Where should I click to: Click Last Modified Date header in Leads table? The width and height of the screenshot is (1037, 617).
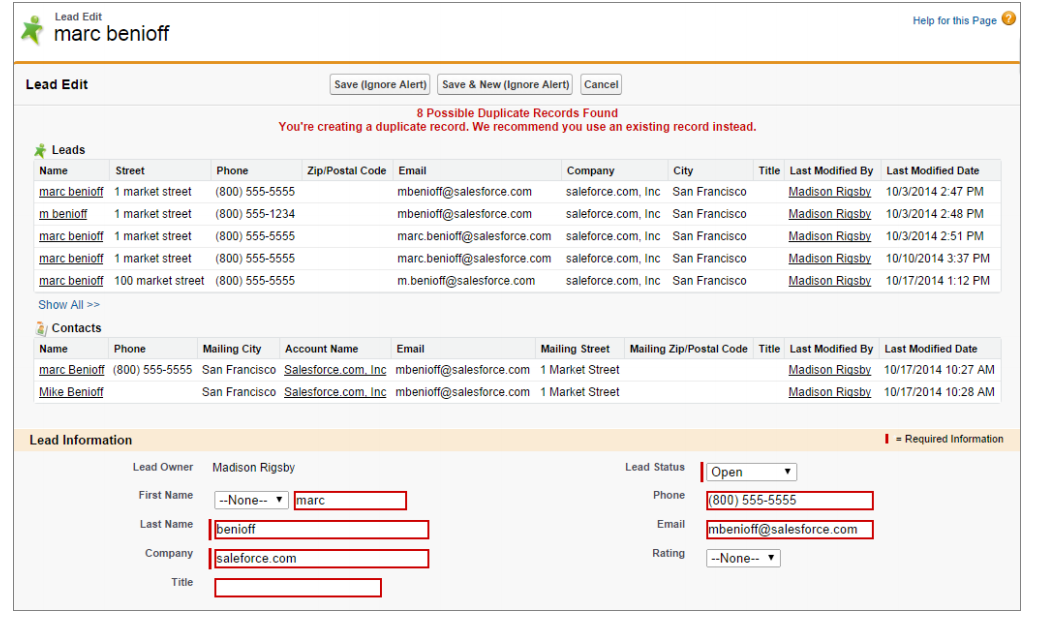point(933,171)
